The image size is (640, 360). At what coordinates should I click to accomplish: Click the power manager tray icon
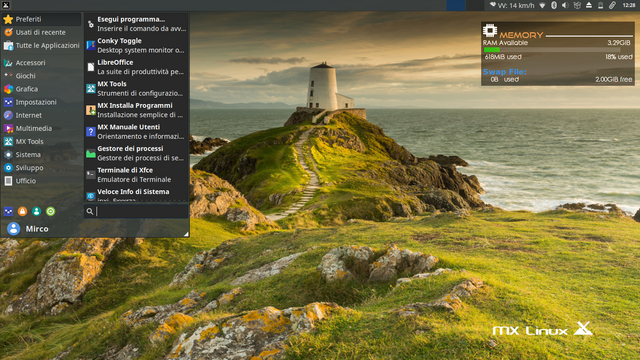pyautogui.click(x=600, y=5)
